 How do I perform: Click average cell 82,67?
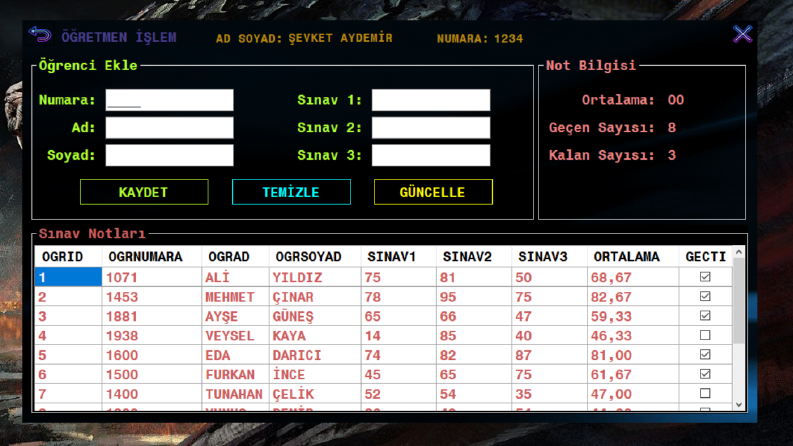633,297
